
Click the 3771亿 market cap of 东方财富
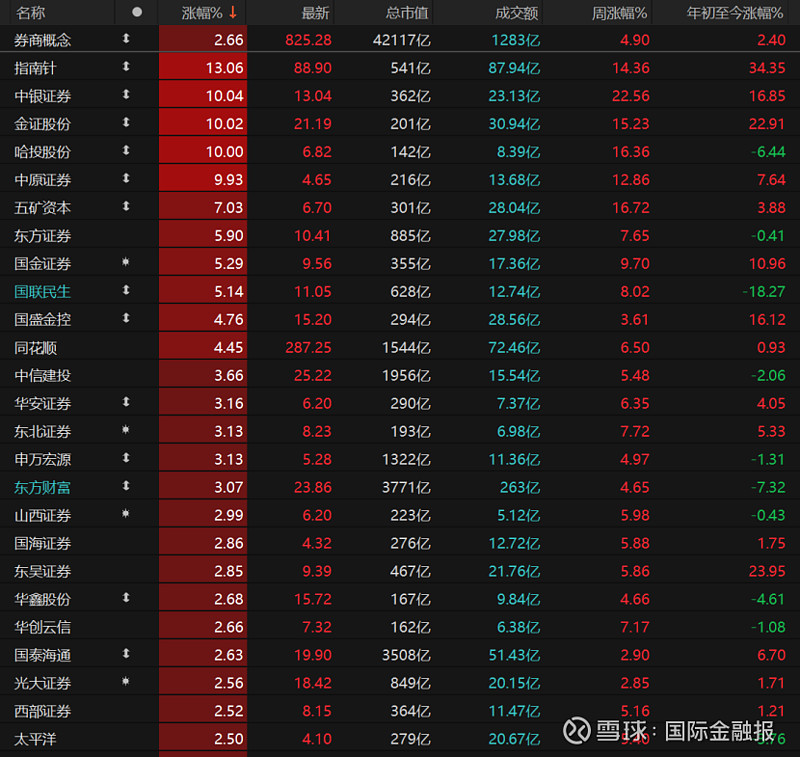click(x=407, y=487)
